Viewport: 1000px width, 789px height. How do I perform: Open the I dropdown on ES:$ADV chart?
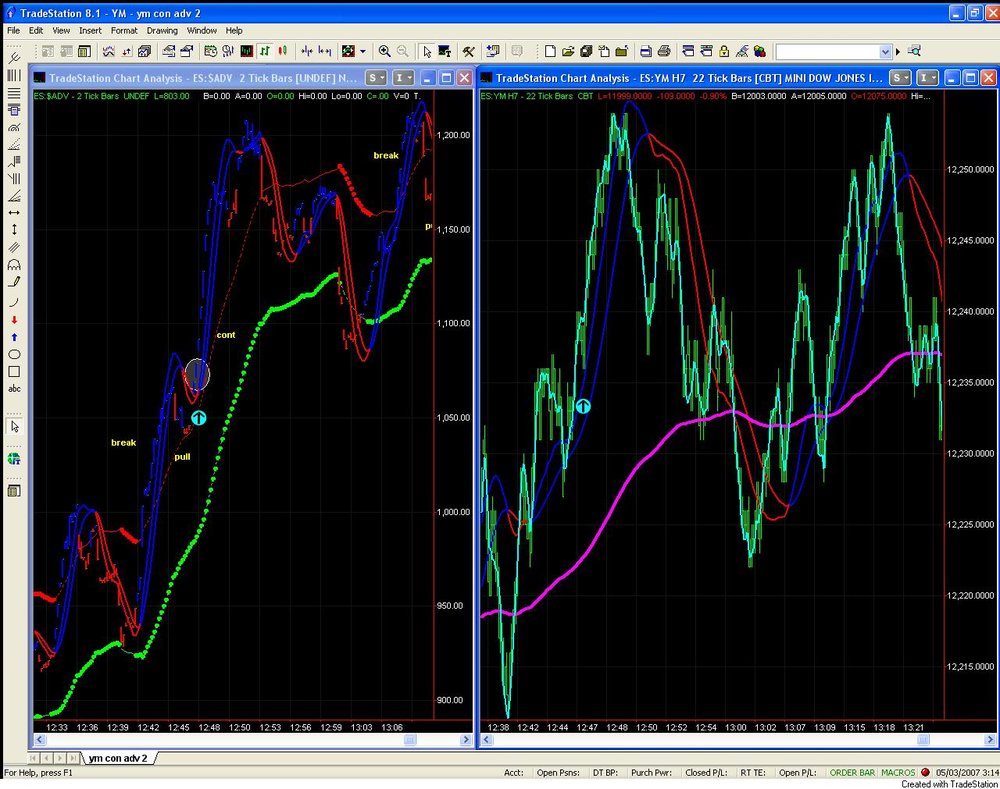pos(404,78)
